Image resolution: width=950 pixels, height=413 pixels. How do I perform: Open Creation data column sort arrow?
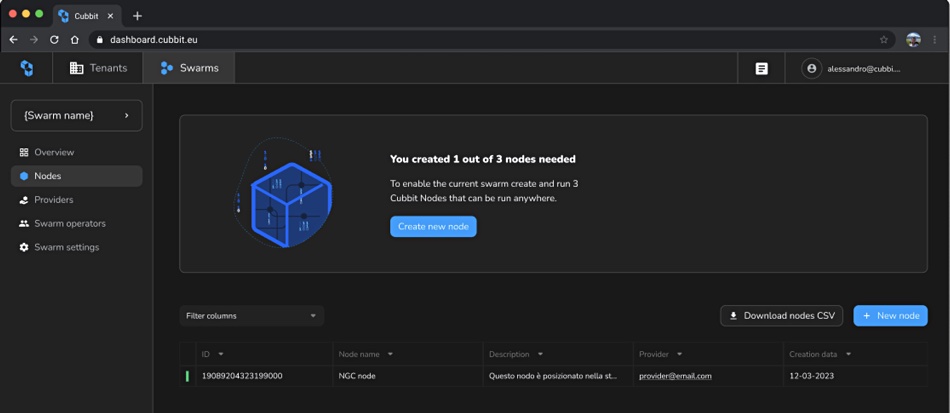coord(848,354)
